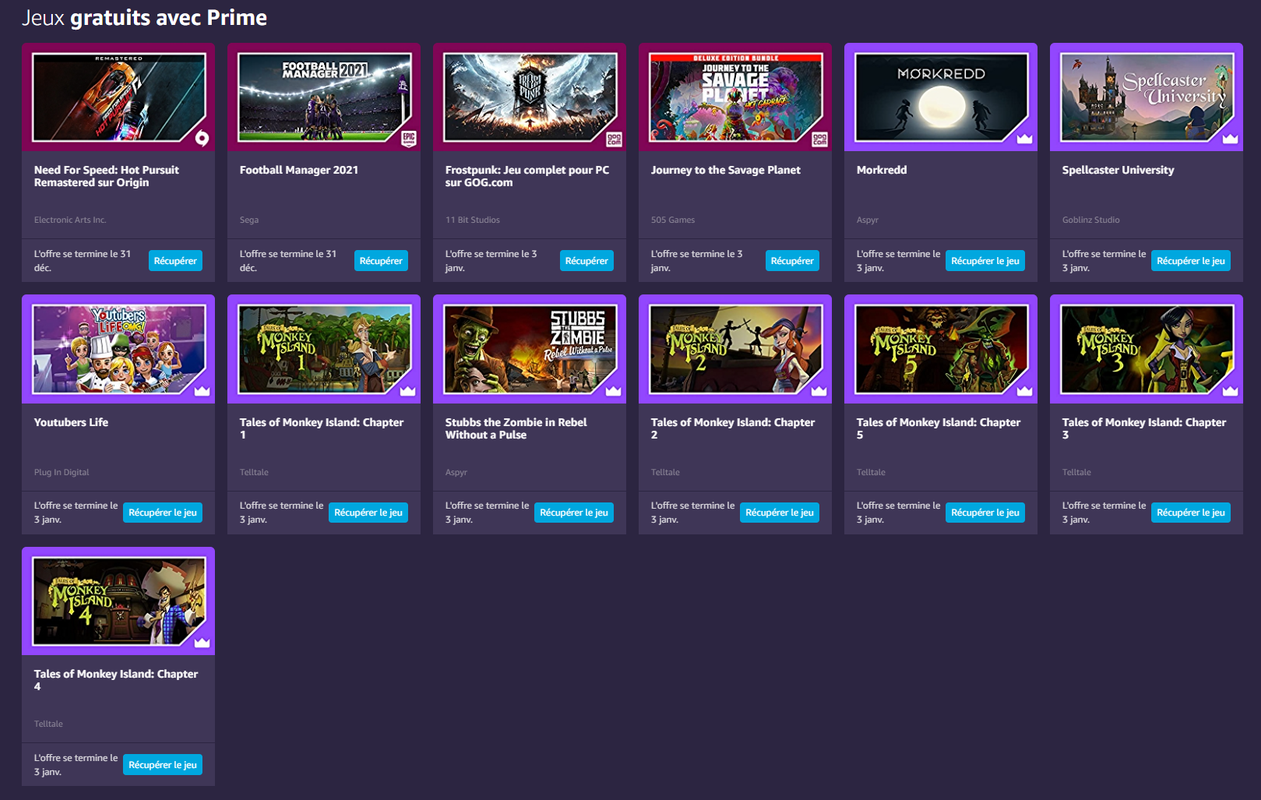Click crown icon on Stubbs the Zombie
Viewport: 1261px width, 800px height.
(x=614, y=391)
